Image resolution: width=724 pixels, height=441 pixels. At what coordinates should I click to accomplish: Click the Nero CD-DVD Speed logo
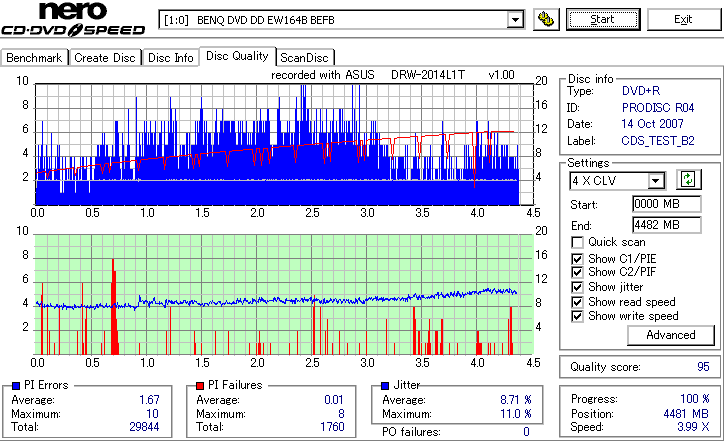click(73, 19)
